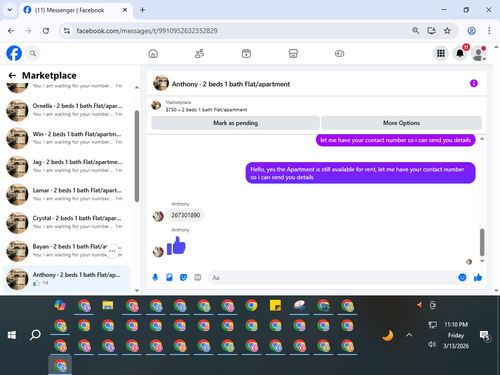Open the Crystal conversation
The height and width of the screenshot is (375, 500).
tap(67, 222)
